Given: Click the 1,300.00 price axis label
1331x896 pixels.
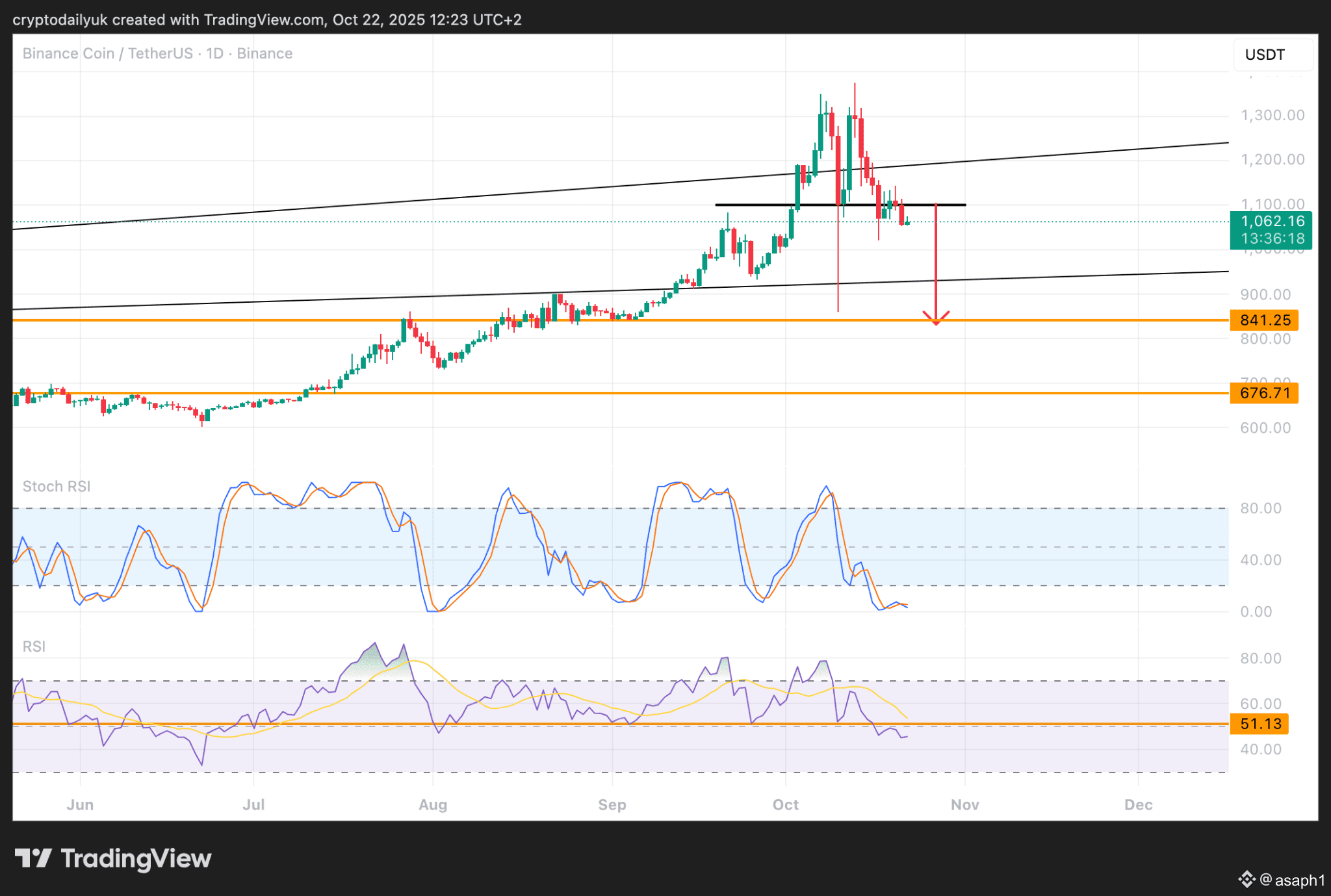Looking at the screenshot, I should click(1272, 116).
